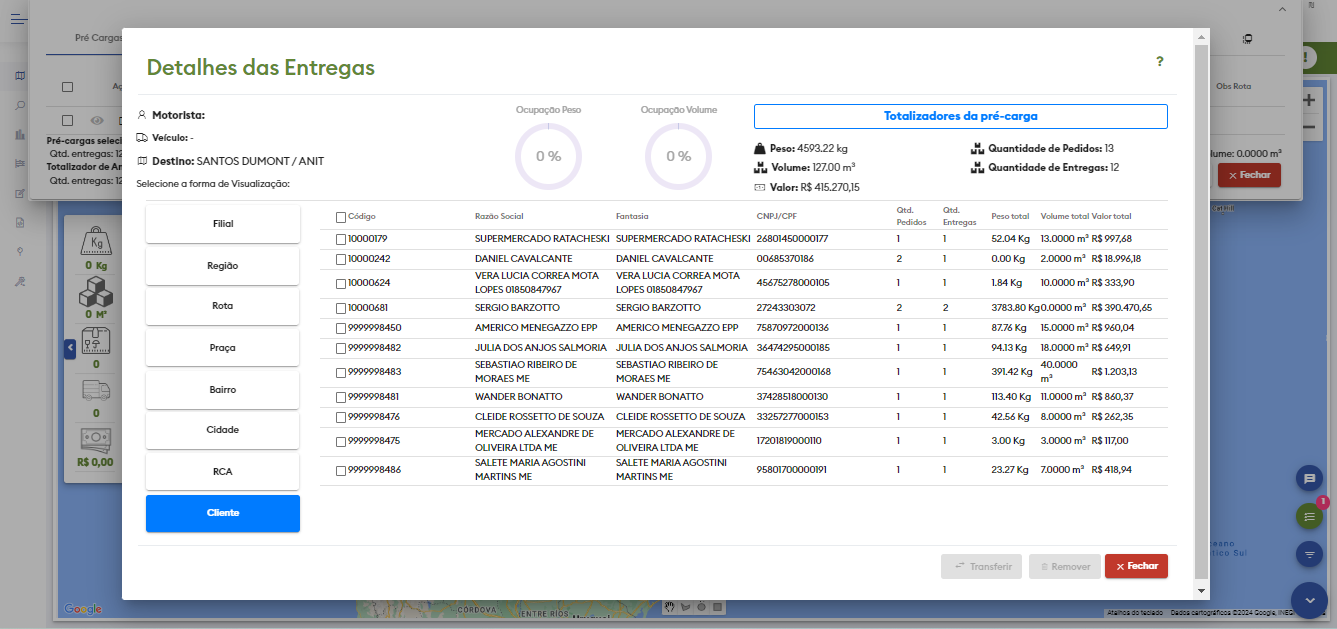This screenshot has width=1337, height=629.
Task: Tick the checkbox for code 10000681
Action: 341,308
